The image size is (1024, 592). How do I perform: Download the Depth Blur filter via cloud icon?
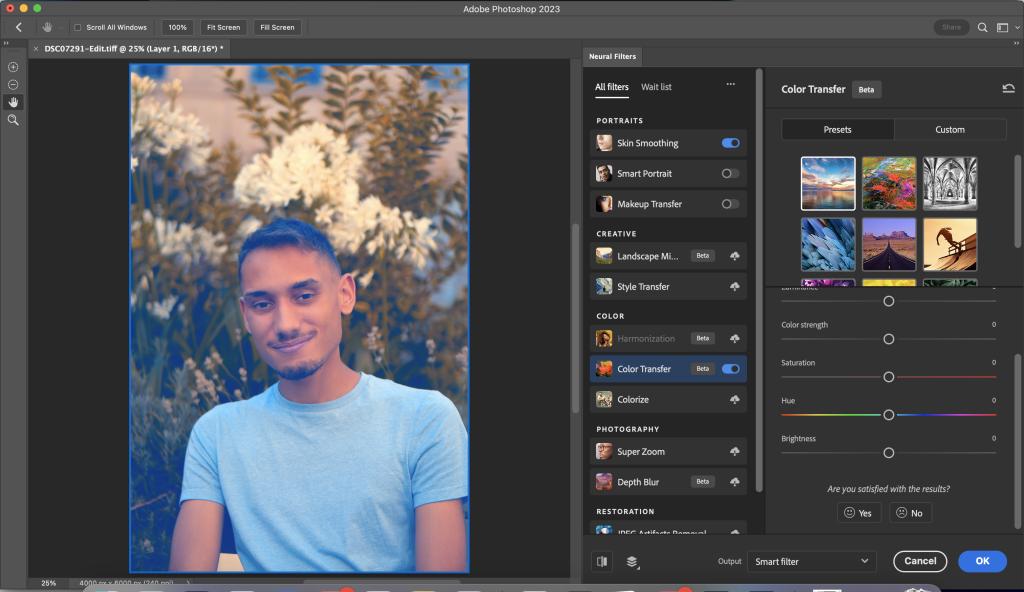point(735,482)
